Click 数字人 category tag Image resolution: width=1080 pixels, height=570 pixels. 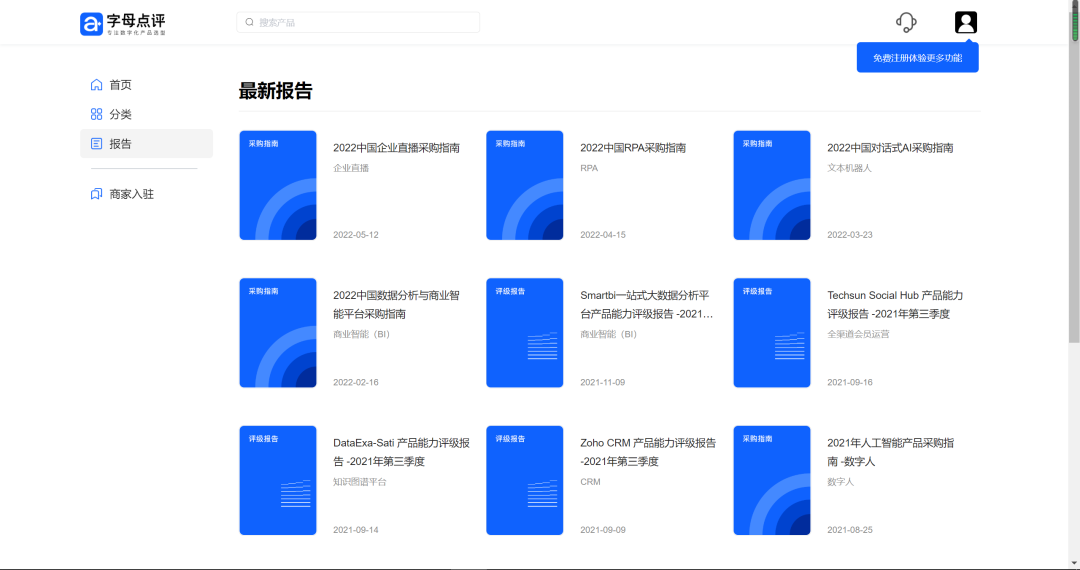pyautogui.click(x=840, y=482)
